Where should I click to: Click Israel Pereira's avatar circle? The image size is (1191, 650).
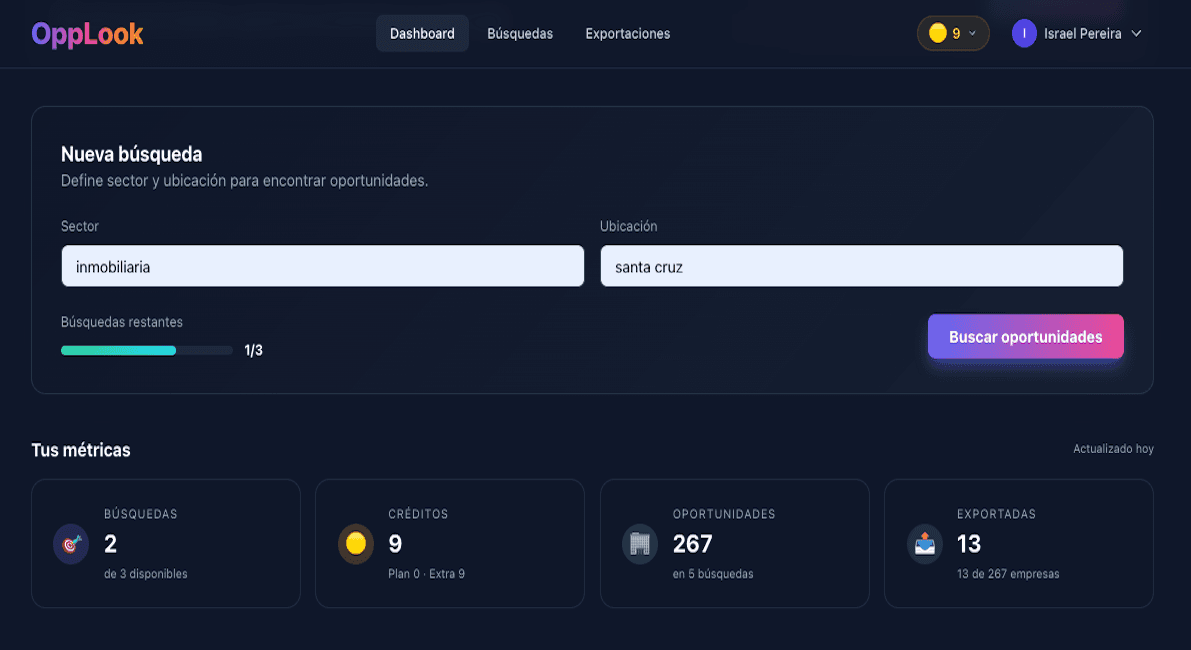click(1024, 33)
